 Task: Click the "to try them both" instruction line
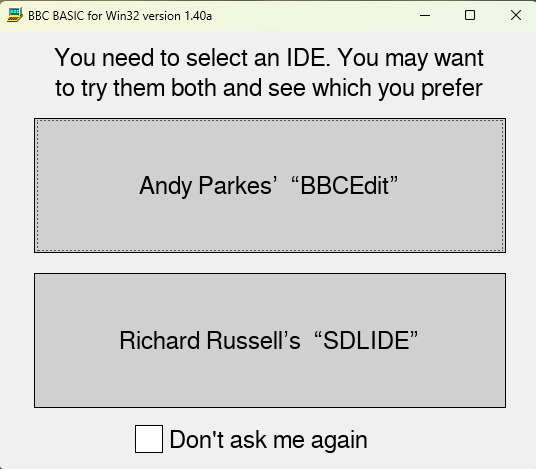[x=269, y=88]
